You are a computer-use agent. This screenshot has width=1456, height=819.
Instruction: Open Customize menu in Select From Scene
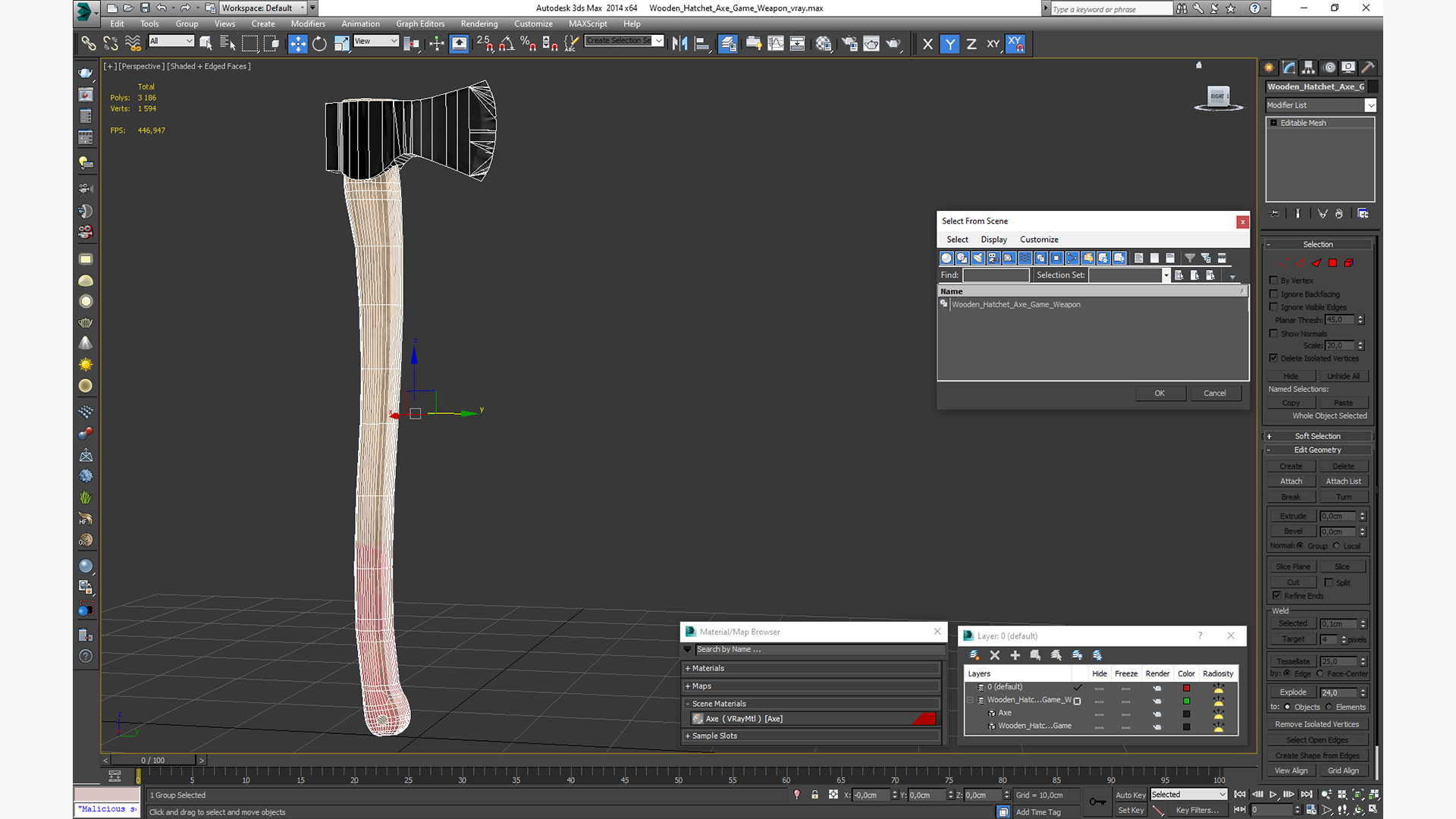point(1039,240)
